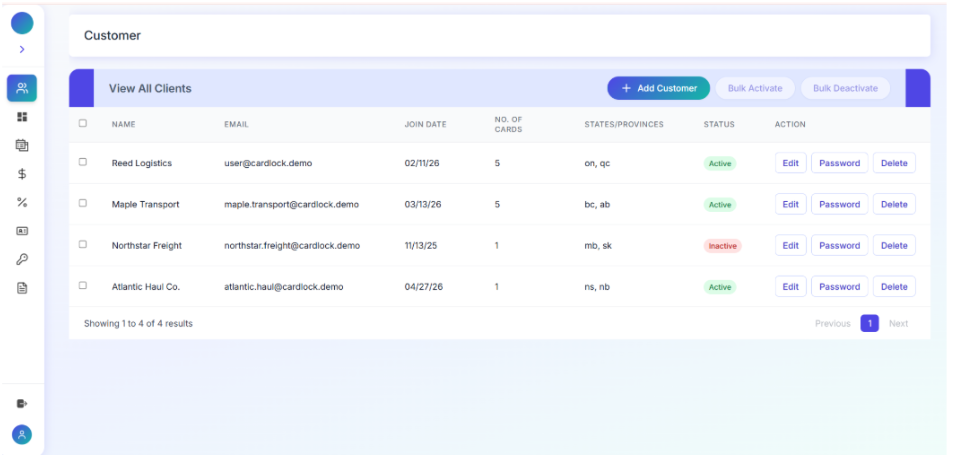Go to the Previous page
954x459 pixels.
(832, 324)
